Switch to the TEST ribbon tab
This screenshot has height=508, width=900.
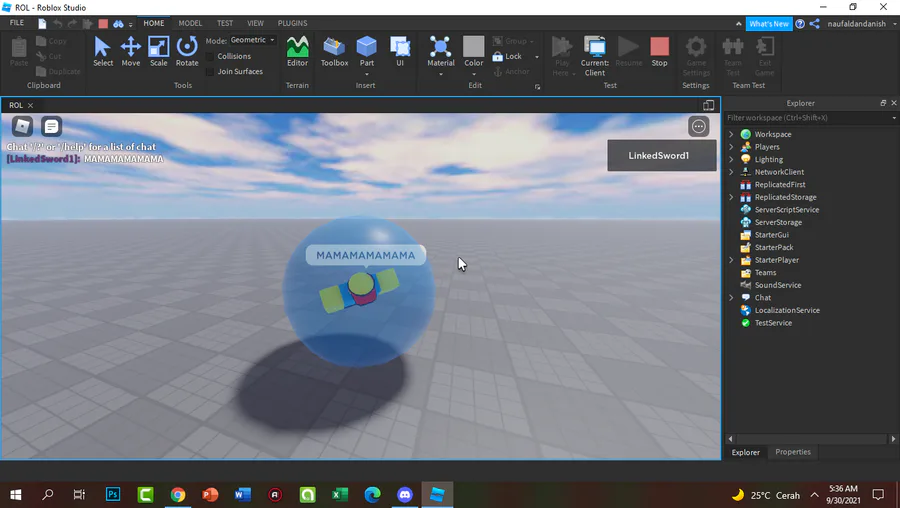225,23
